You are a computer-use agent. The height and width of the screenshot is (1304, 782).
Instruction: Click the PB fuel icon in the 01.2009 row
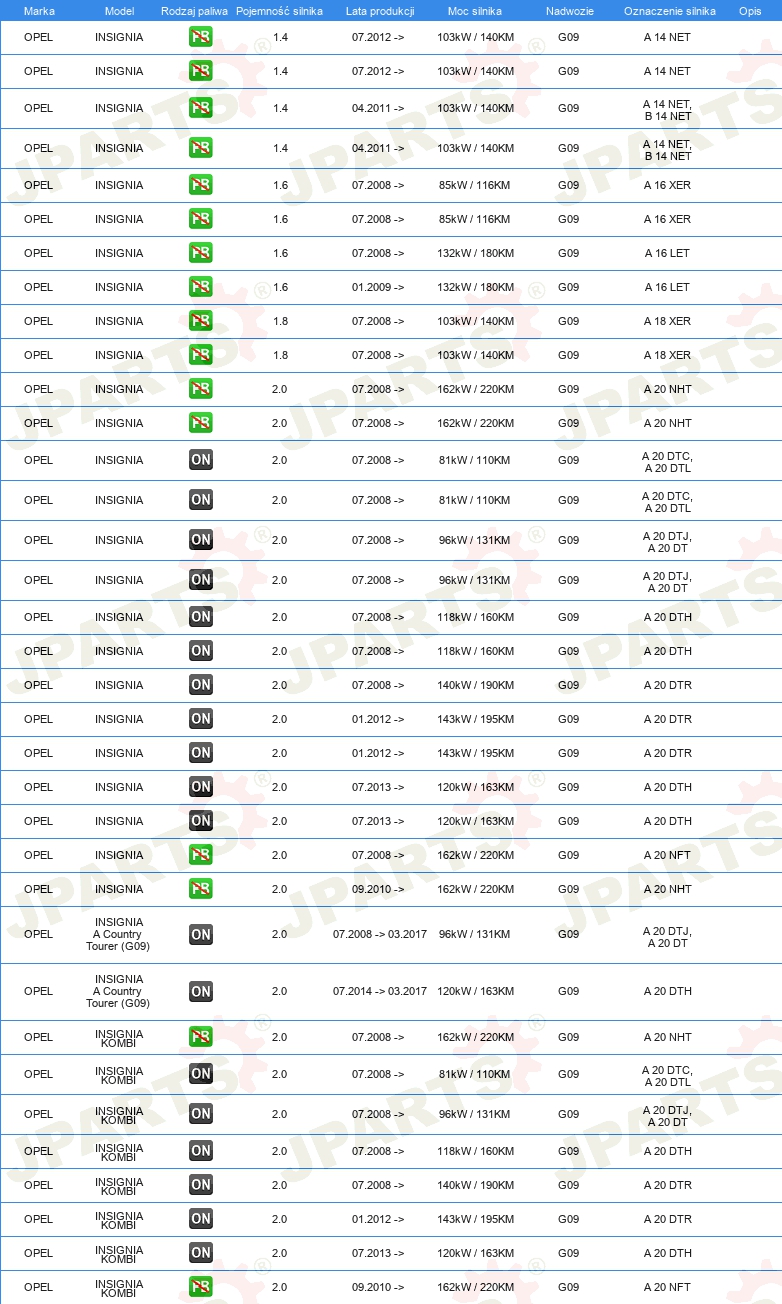point(201,287)
